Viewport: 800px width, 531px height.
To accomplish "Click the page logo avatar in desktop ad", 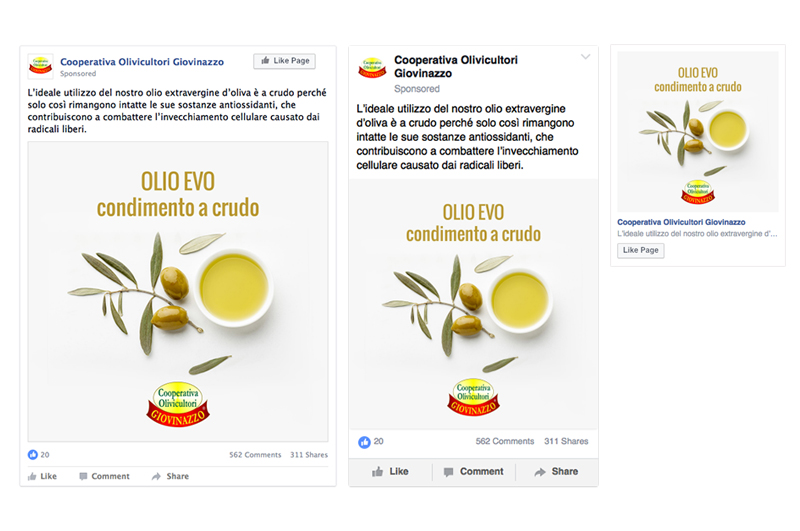I will click(40, 66).
